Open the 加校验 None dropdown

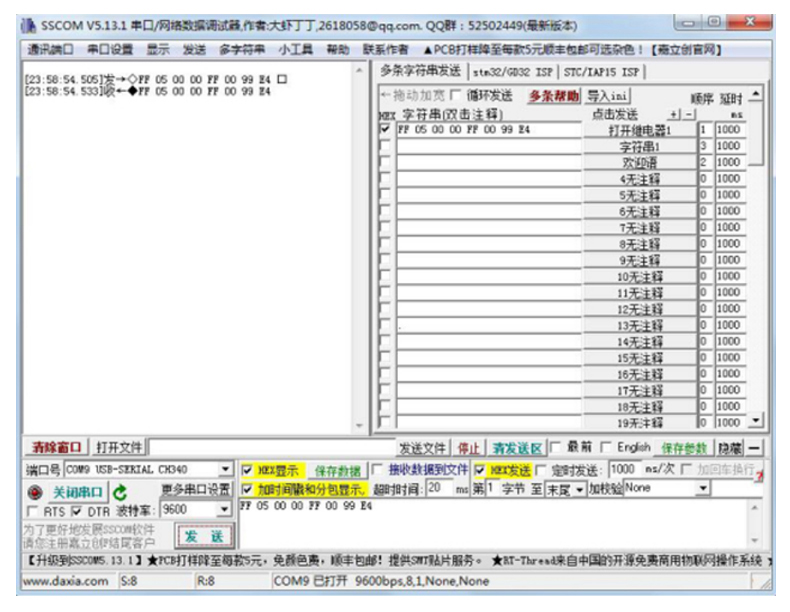tap(703, 489)
